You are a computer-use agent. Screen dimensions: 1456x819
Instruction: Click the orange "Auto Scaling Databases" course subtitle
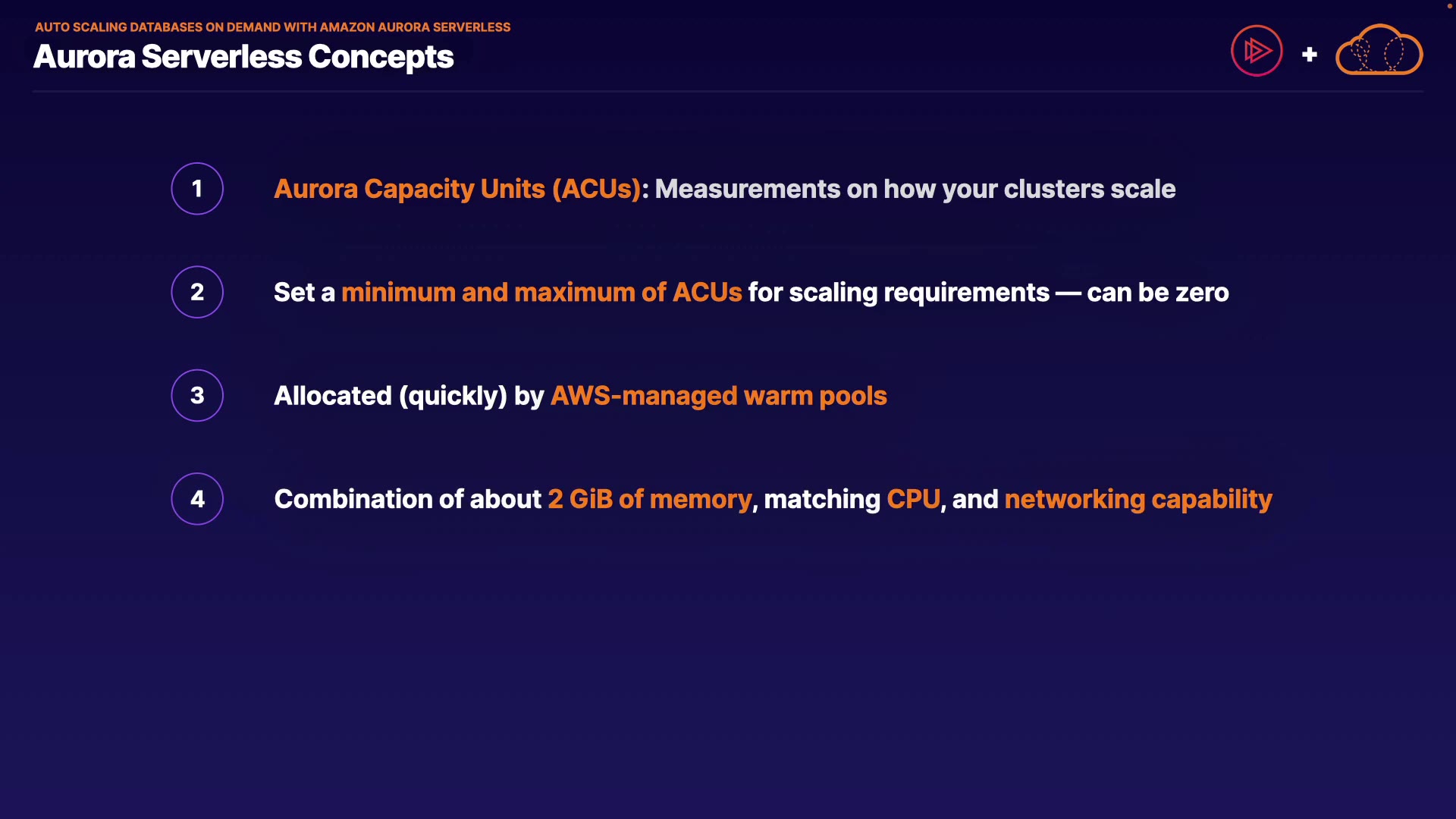pos(272,27)
